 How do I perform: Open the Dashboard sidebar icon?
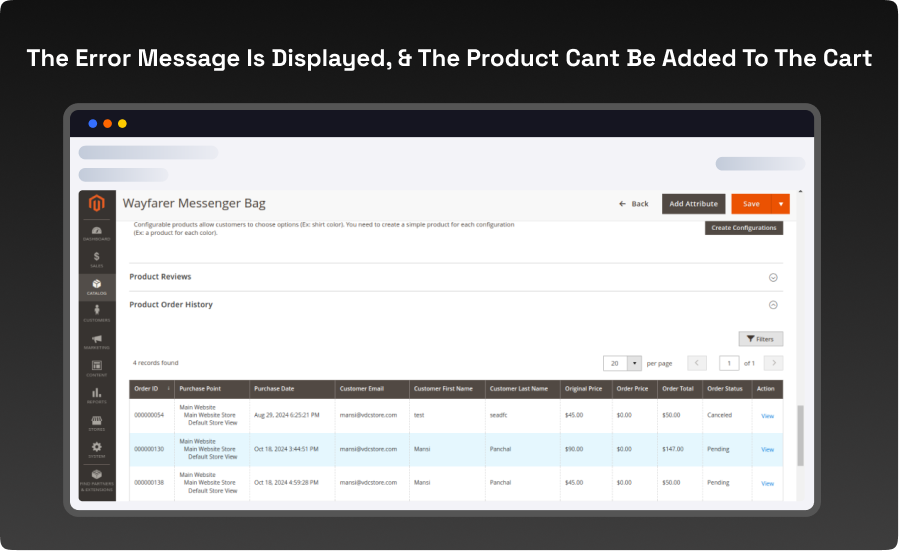click(x=97, y=233)
